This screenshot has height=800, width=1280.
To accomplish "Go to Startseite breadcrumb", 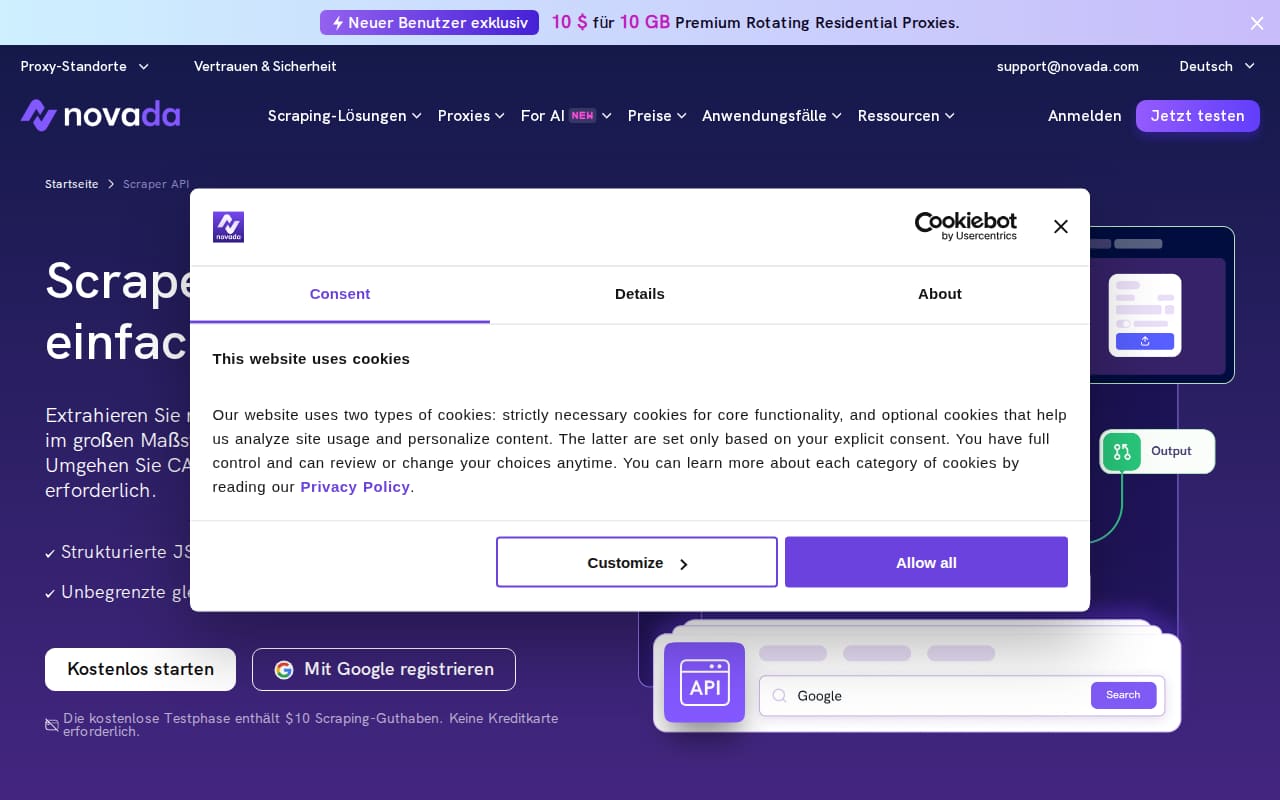I will [72, 184].
